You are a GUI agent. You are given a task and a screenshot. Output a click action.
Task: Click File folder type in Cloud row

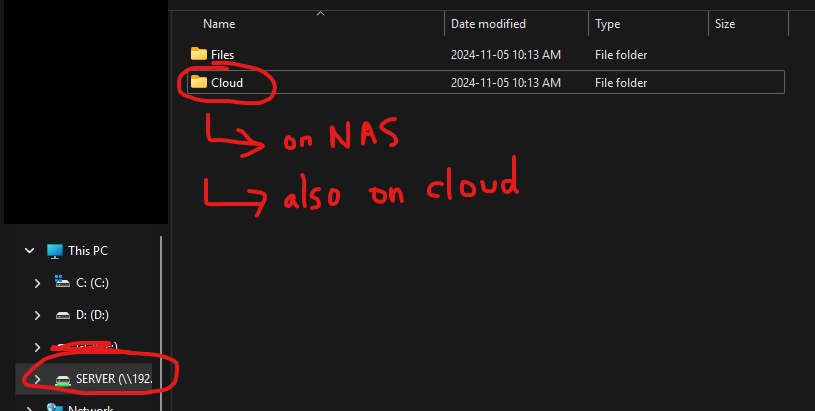click(x=621, y=83)
